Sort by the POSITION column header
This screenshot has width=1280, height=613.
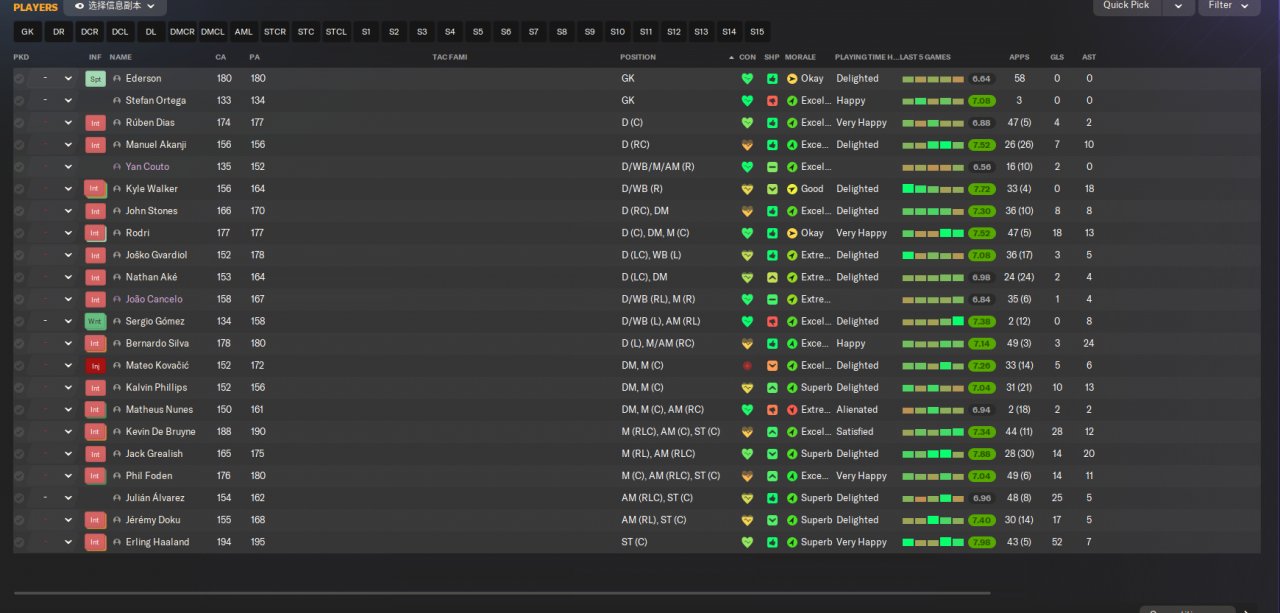coord(638,57)
